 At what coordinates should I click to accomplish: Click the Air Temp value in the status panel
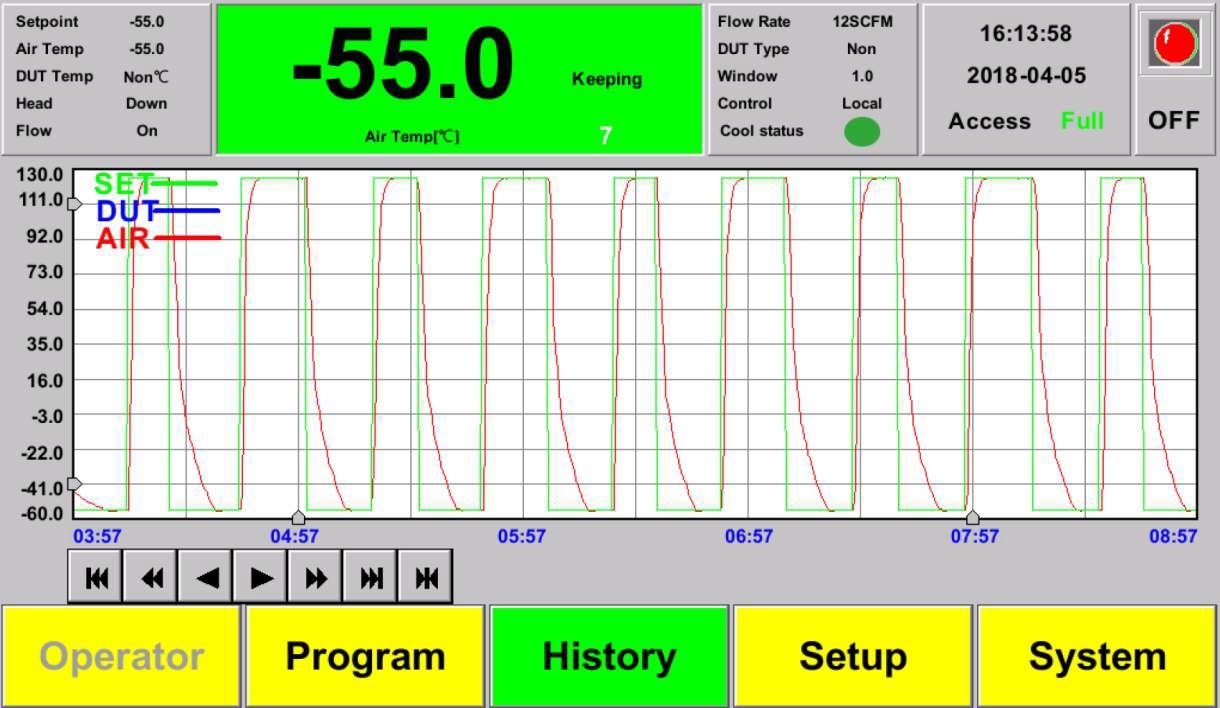(x=147, y=48)
